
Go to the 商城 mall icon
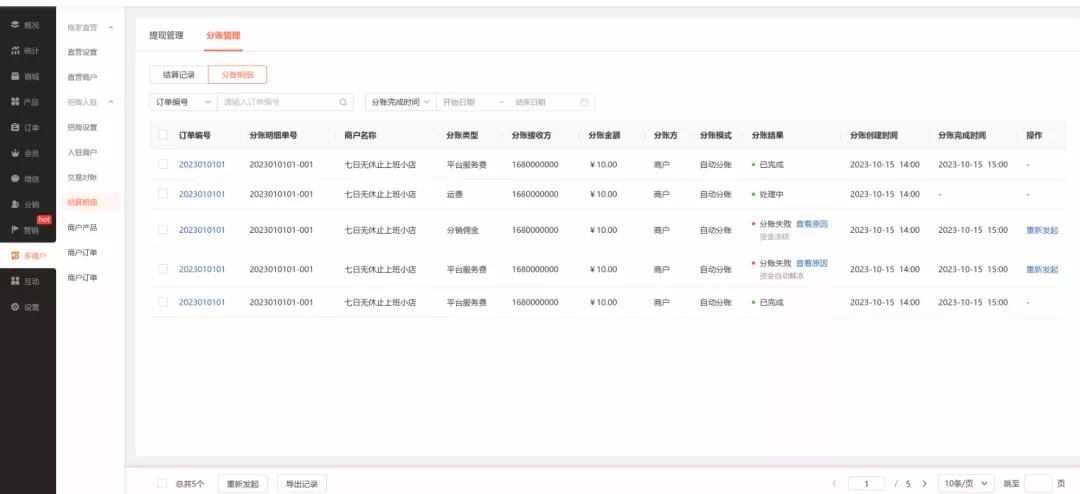[x=15, y=76]
